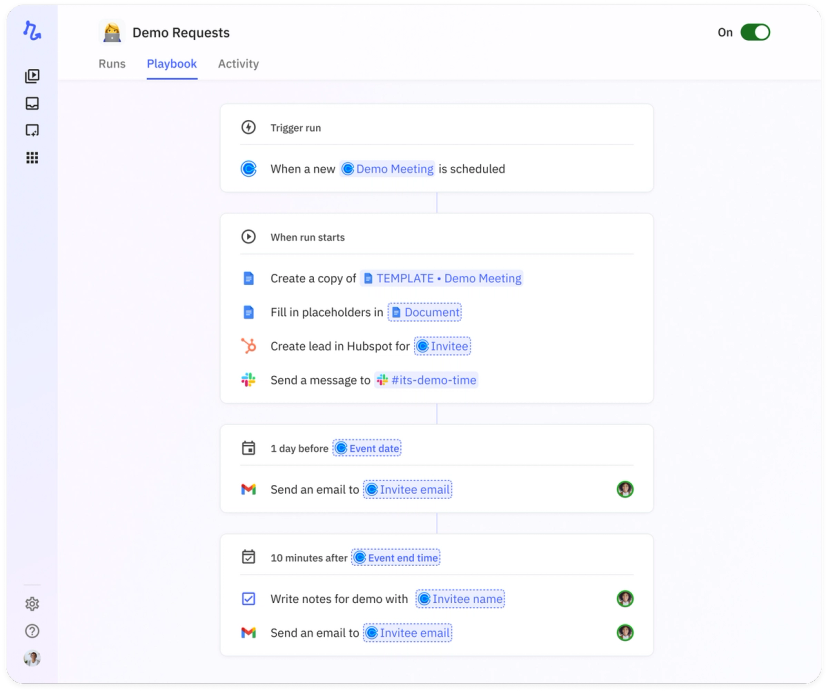Open the Runs panel icon in the sidebar
Viewport: 828px width, 692px height.
point(31,75)
